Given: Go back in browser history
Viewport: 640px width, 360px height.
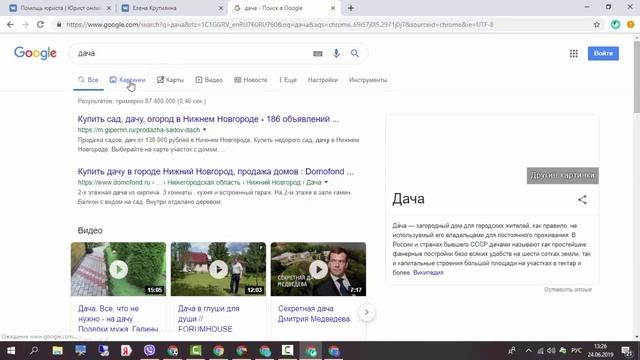Looking at the screenshot, I should [10, 24].
